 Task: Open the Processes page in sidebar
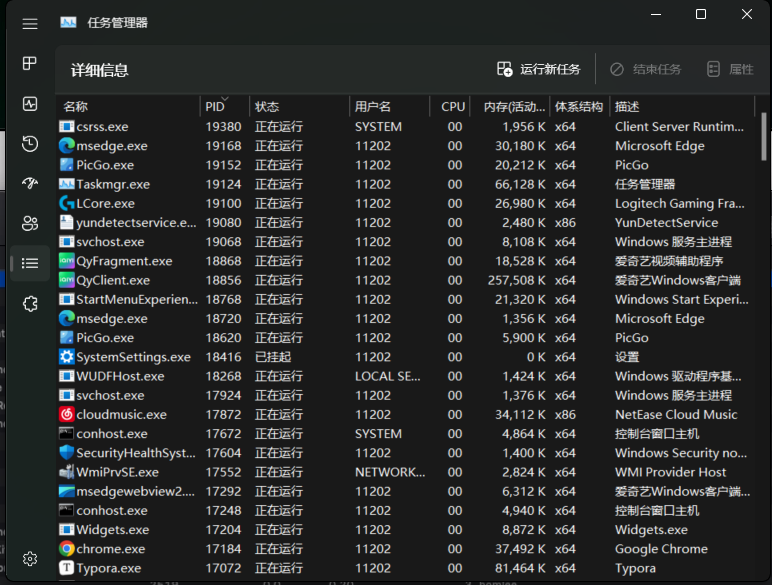pyautogui.click(x=30, y=63)
